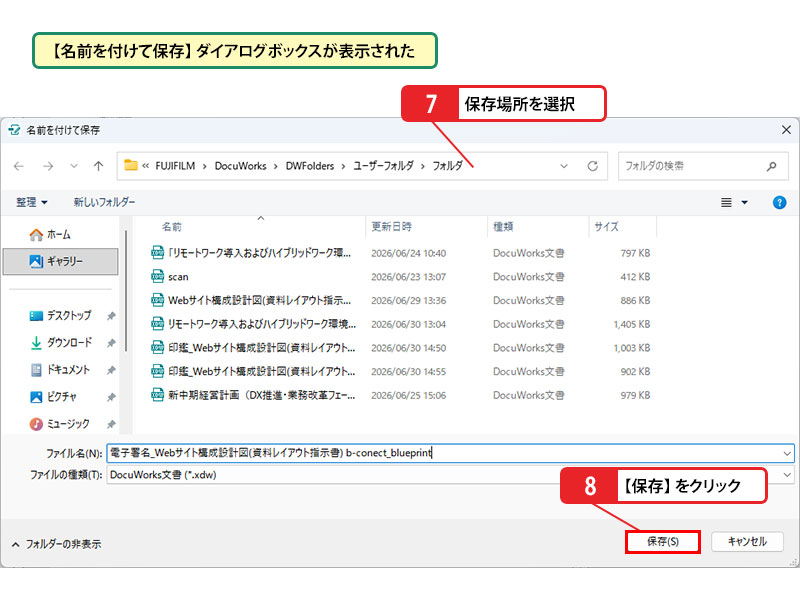
Task: Select ユーザーフォルダ in the breadcrumb path
Action: coord(383,166)
